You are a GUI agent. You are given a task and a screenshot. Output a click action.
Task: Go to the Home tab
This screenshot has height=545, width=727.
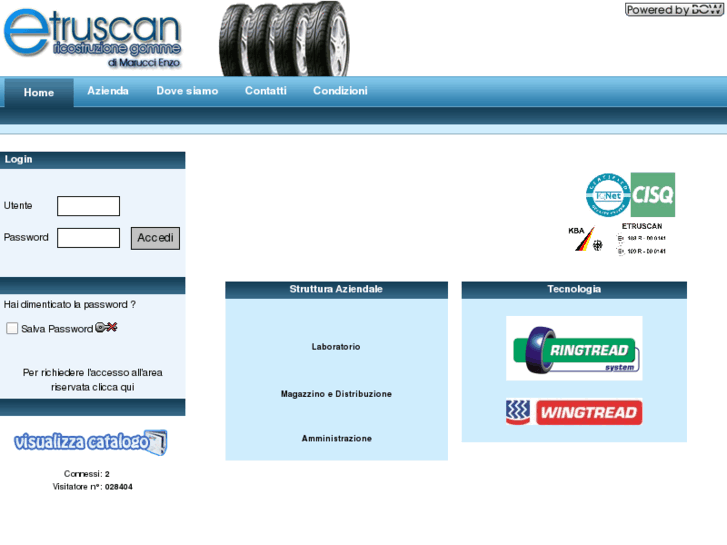coord(39,93)
